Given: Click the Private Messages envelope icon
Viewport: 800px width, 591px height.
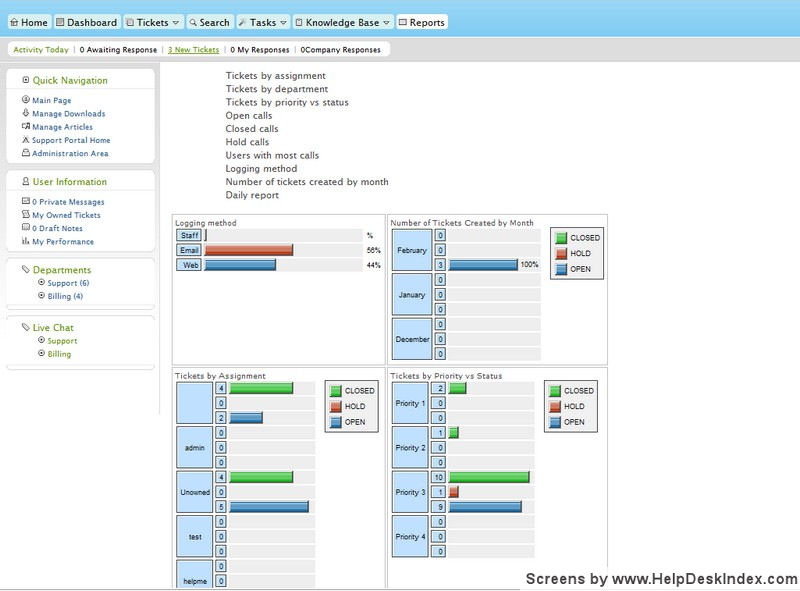Looking at the screenshot, I should tap(25, 202).
